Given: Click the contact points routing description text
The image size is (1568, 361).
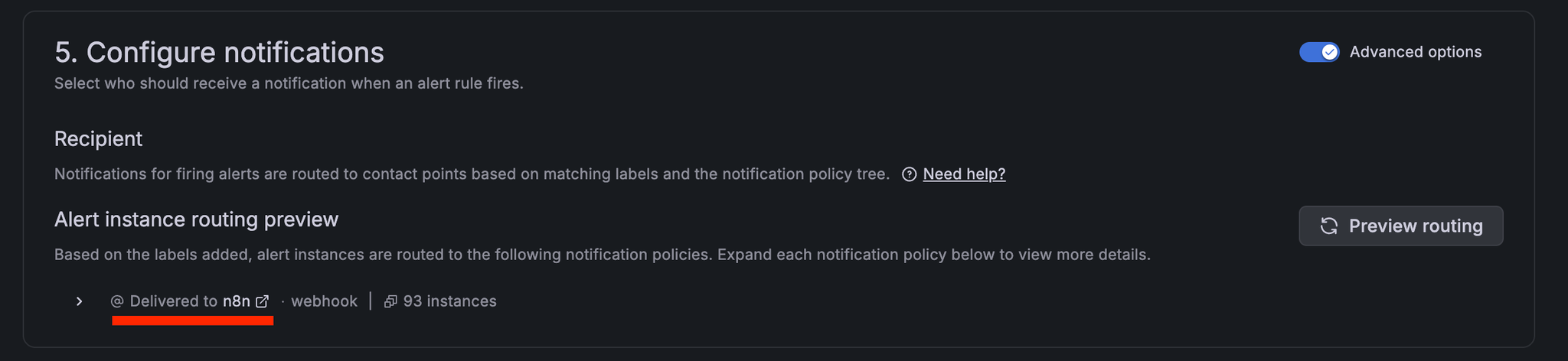Looking at the screenshot, I should [x=472, y=174].
